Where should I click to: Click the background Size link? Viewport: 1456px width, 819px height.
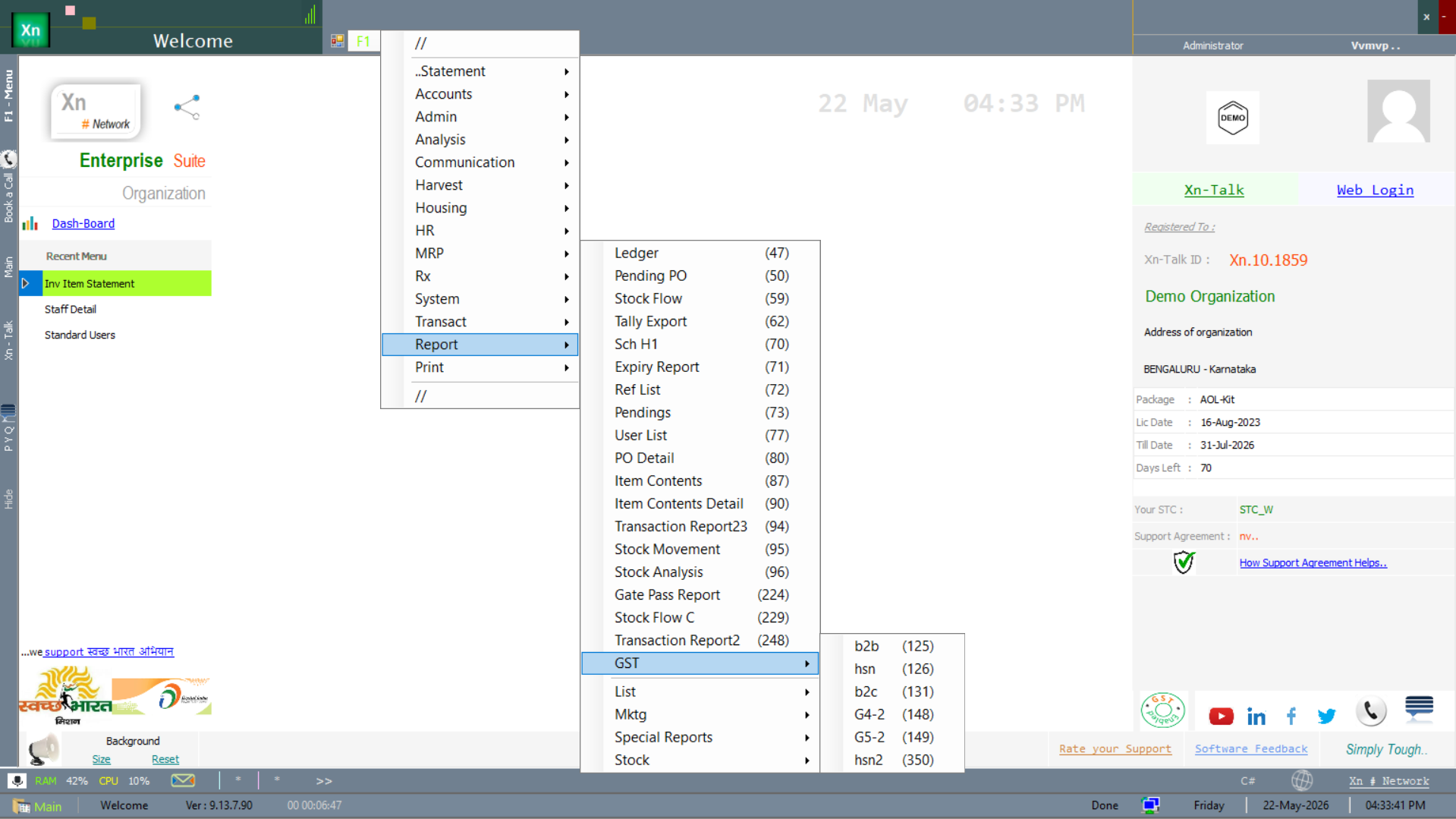(101, 759)
